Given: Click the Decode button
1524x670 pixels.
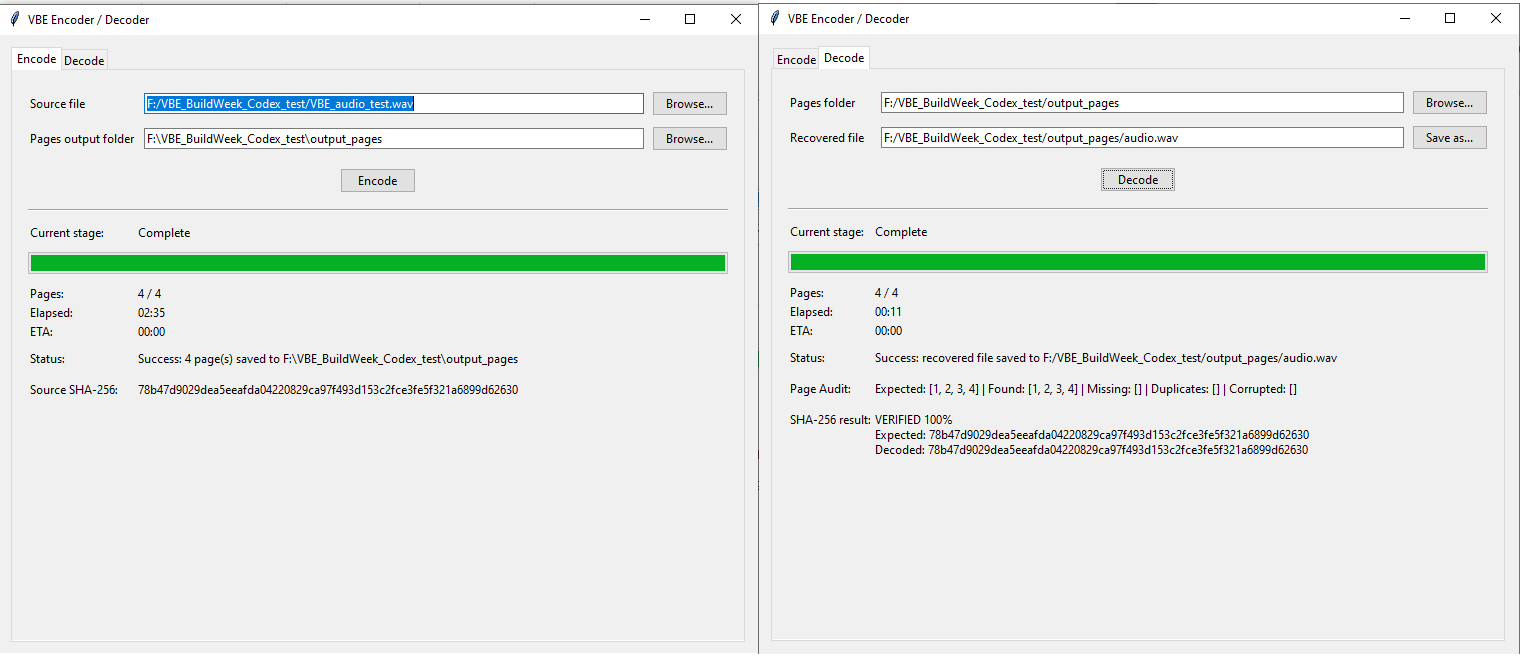Looking at the screenshot, I should pos(1138,180).
